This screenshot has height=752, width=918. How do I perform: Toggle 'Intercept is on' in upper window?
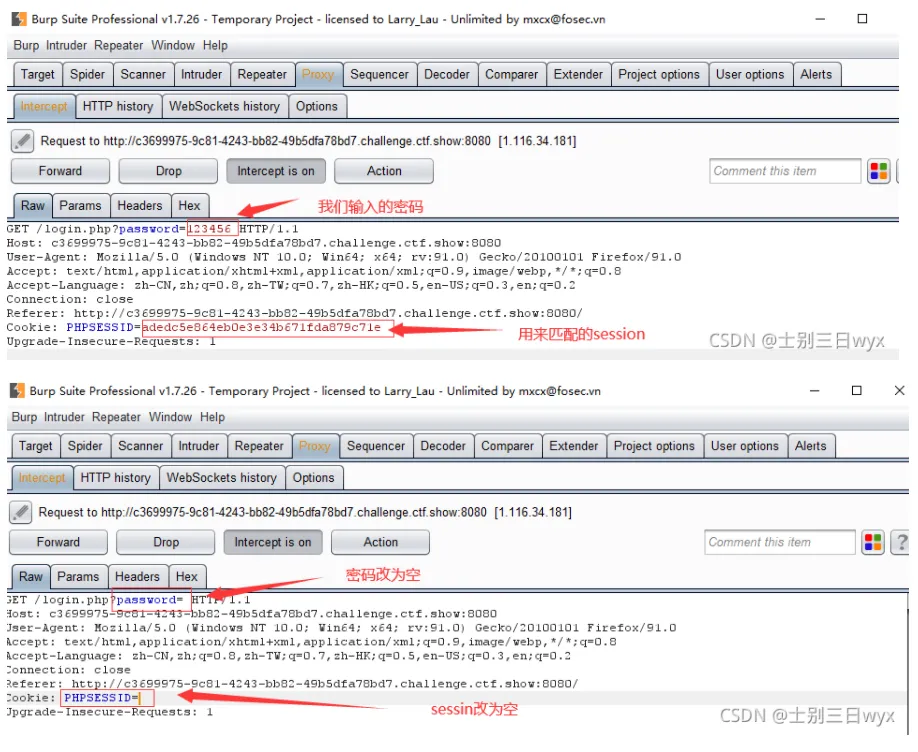[276, 171]
